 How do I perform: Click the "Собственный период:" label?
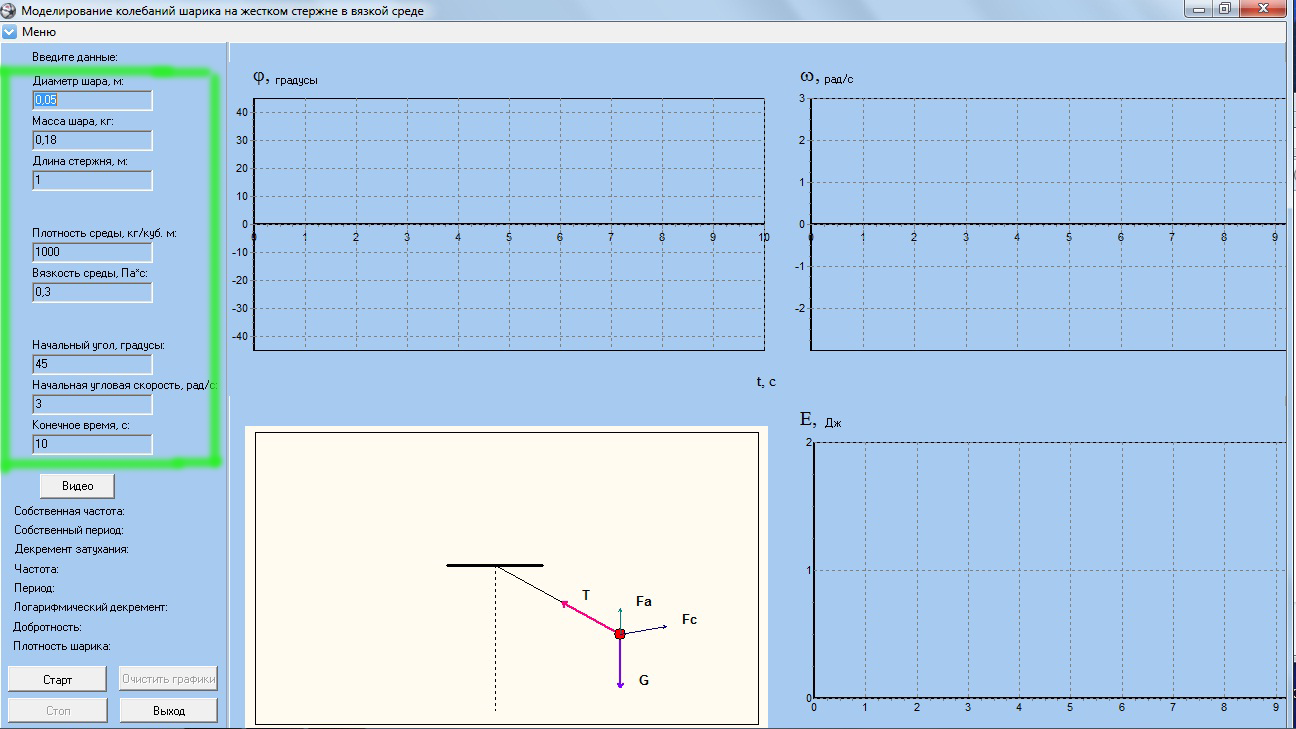[69, 530]
